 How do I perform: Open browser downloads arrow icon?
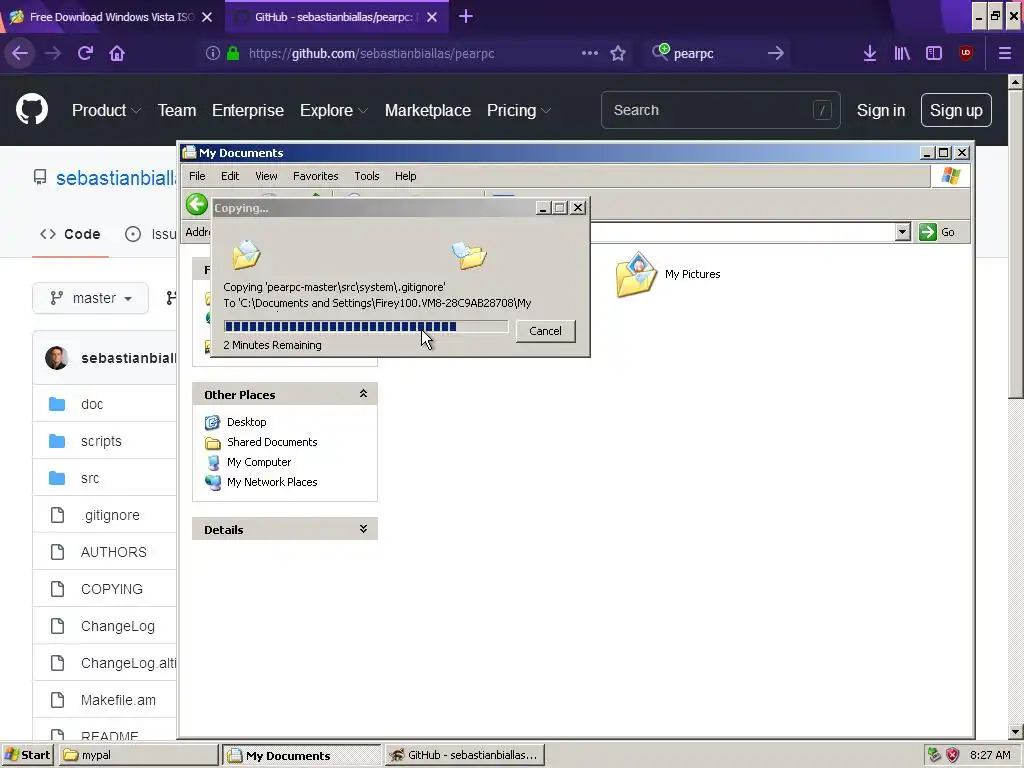[869, 54]
